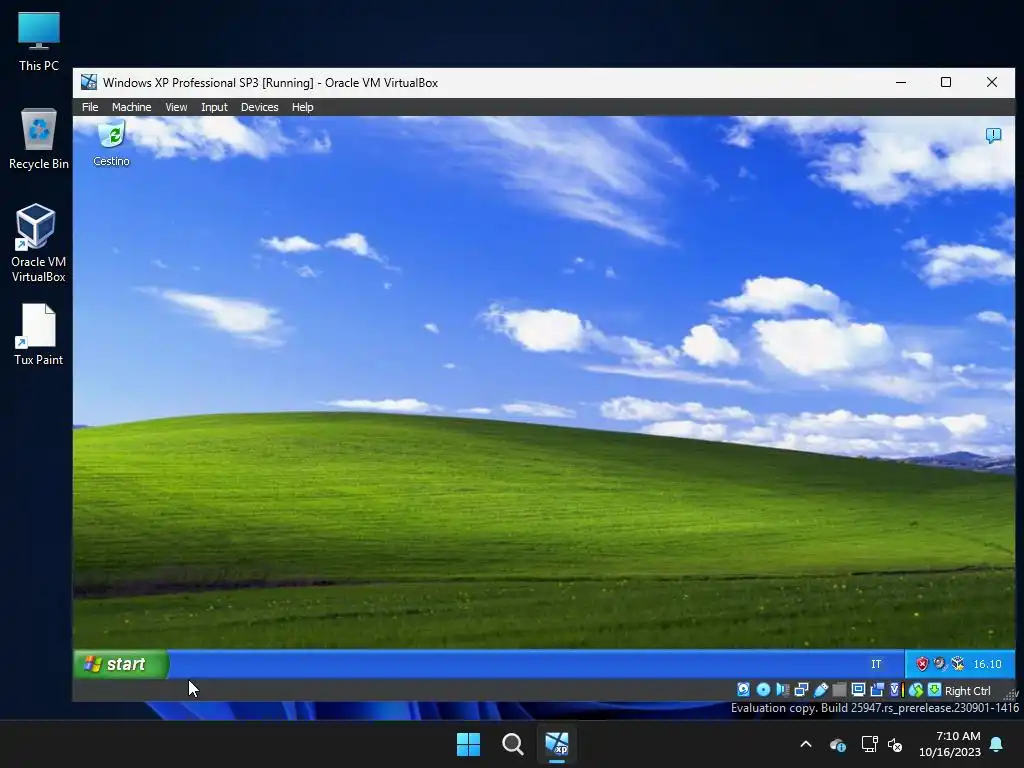Viewport: 1024px width, 768px height.
Task: Click the XP Security Center shield tray icon
Action: (922, 664)
